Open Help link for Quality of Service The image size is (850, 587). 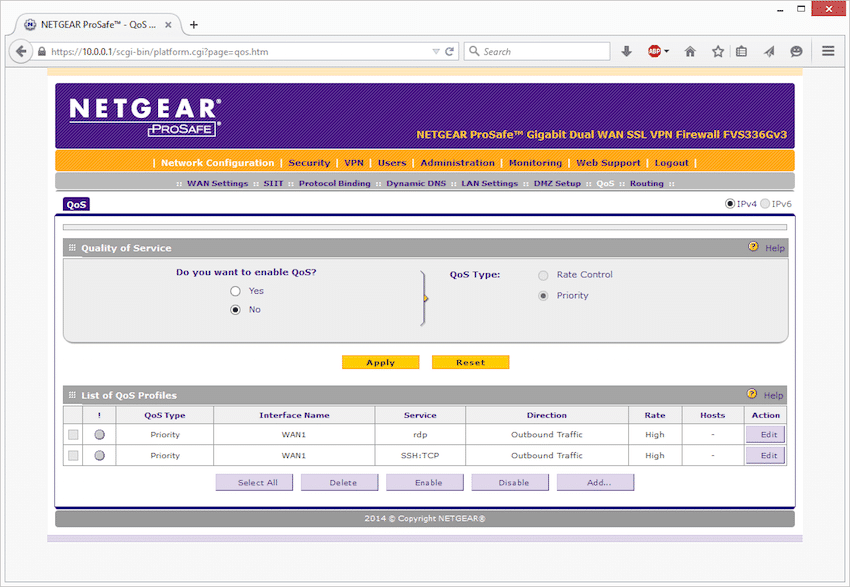tap(775, 248)
